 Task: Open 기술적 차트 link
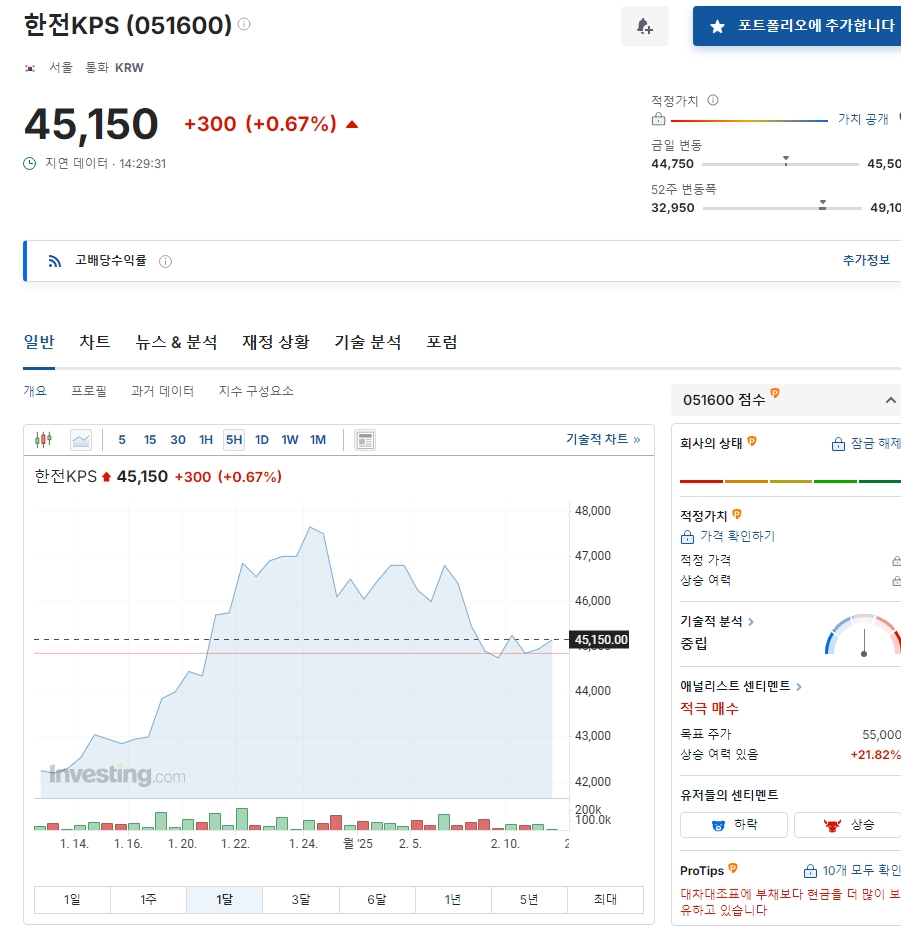603,439
